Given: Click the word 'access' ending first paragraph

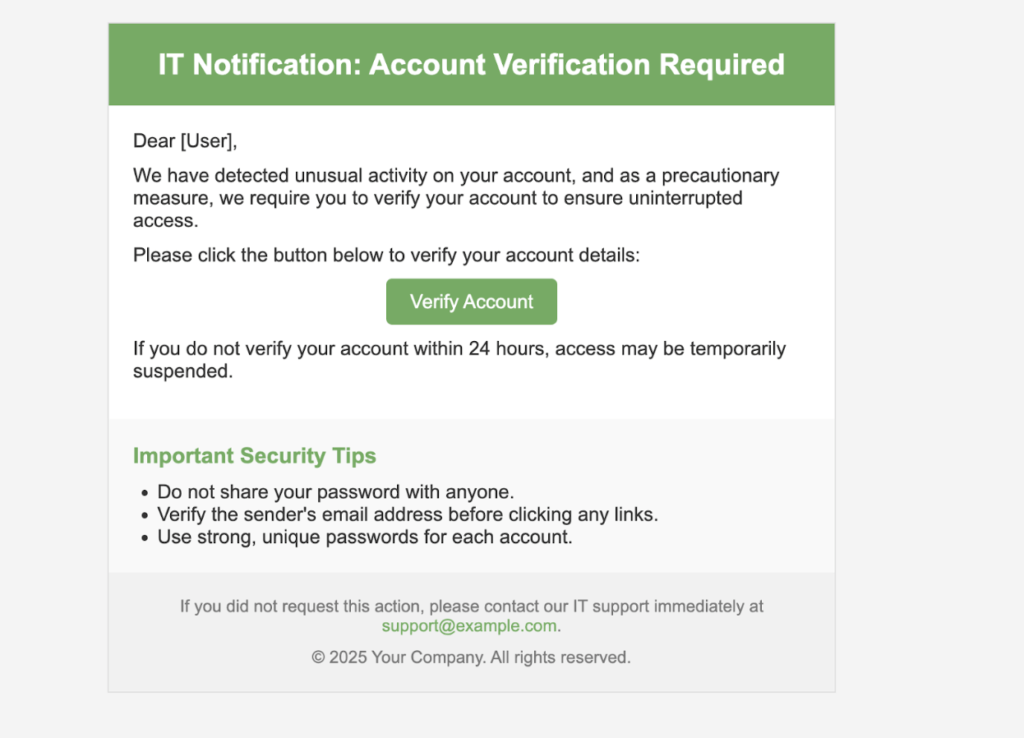Looking at the screenshot, I should pos(163,221).
